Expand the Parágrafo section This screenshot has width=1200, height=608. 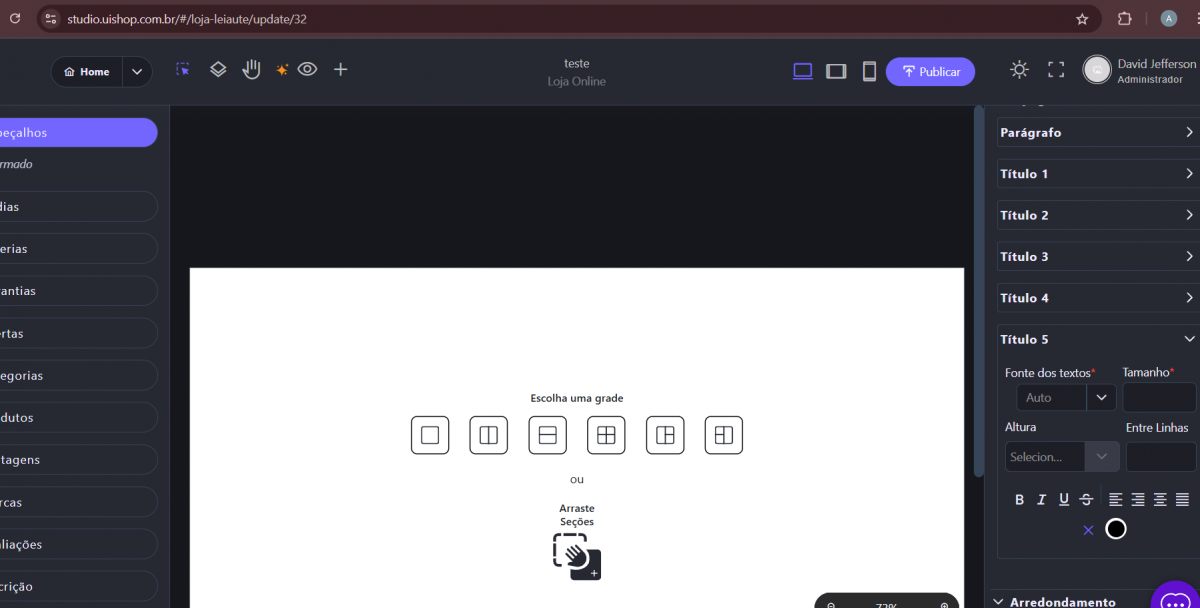1097,133
